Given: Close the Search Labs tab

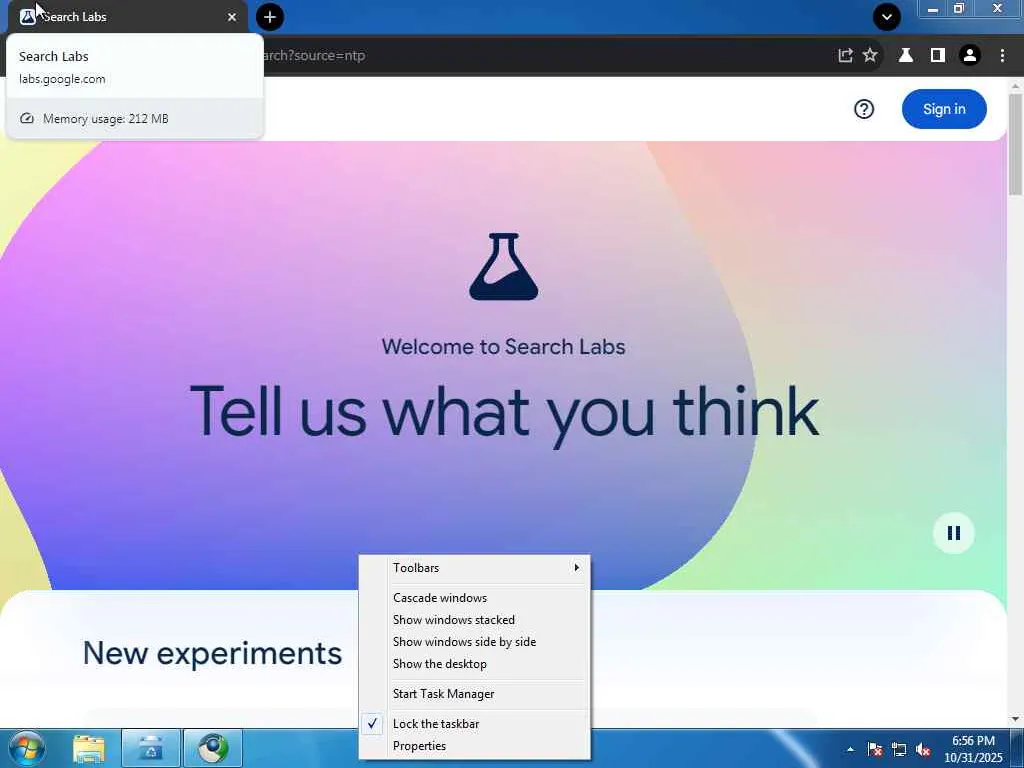Looking at the screenshot, I should 232,17.
